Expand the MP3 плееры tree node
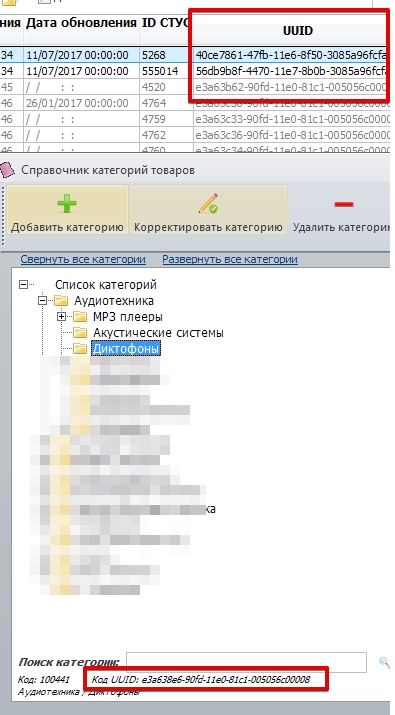 click(x=62, y=316)
